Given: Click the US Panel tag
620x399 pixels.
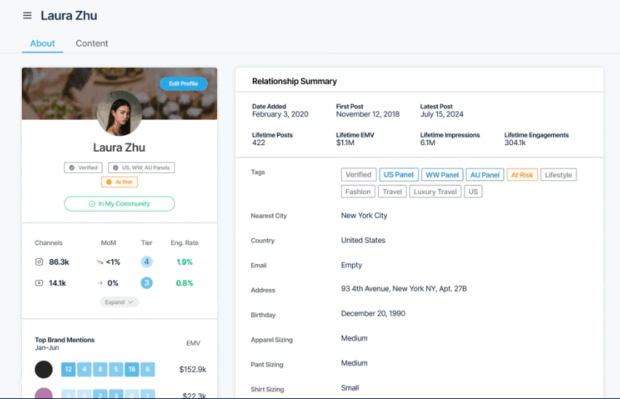Looking at the screenshot, I should pyautogui.click(x=398, y=175).
